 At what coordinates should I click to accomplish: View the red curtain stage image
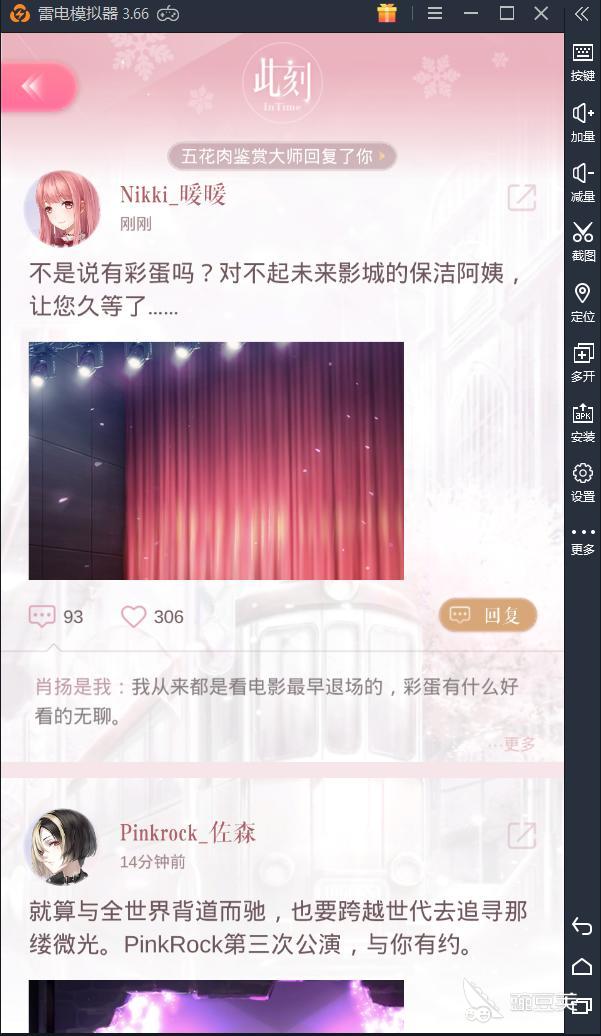coord(216,461)
